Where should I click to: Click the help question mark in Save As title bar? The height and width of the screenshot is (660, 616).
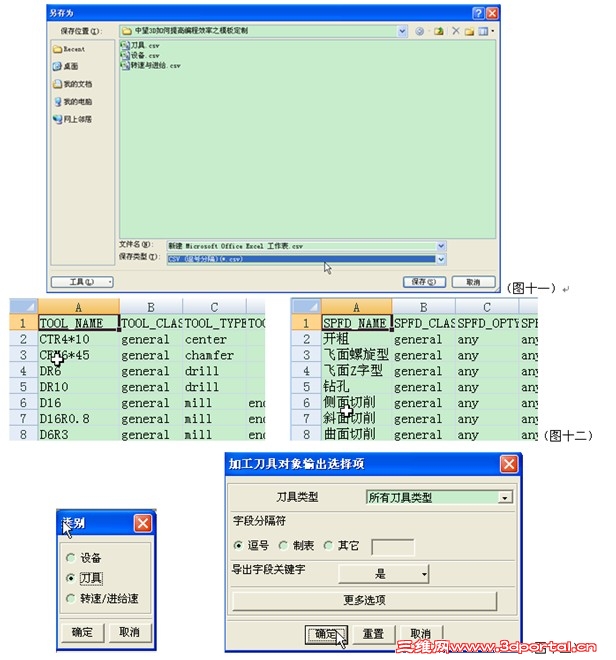coord(478,13)
